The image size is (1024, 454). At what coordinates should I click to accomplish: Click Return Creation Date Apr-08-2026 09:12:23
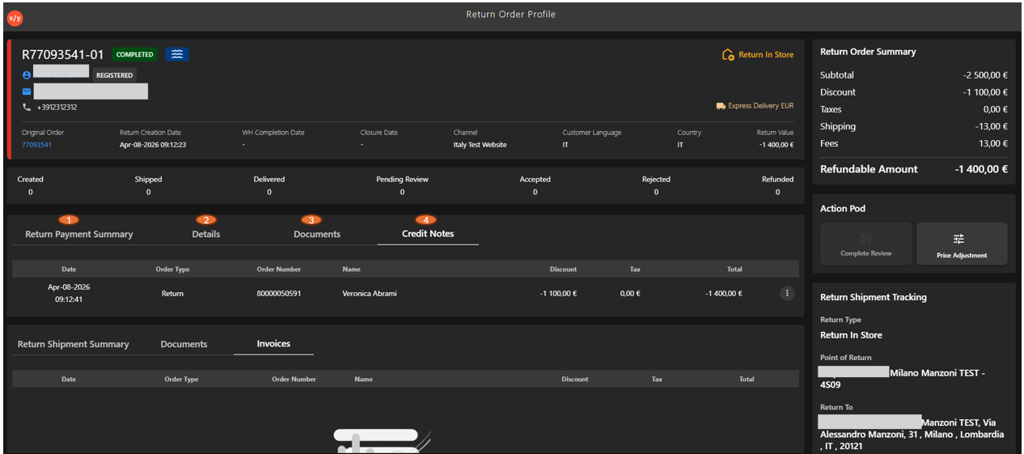pos(153,145)
